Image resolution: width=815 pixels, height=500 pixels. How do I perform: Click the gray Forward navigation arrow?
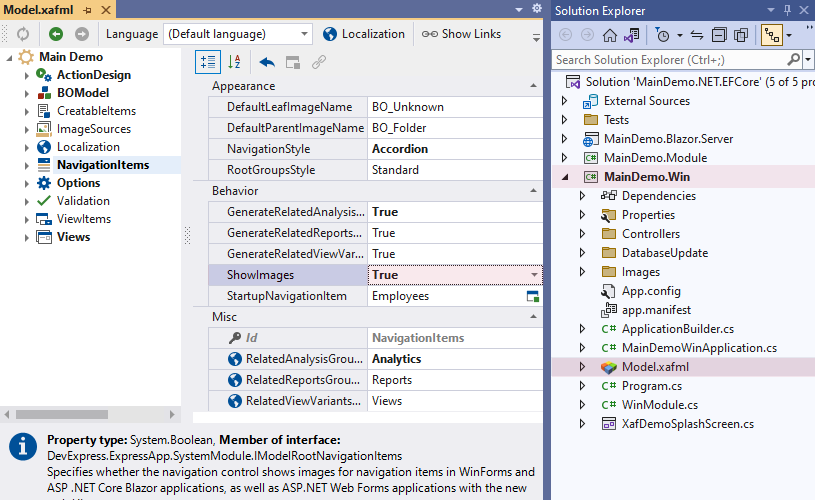pos(82,34)
